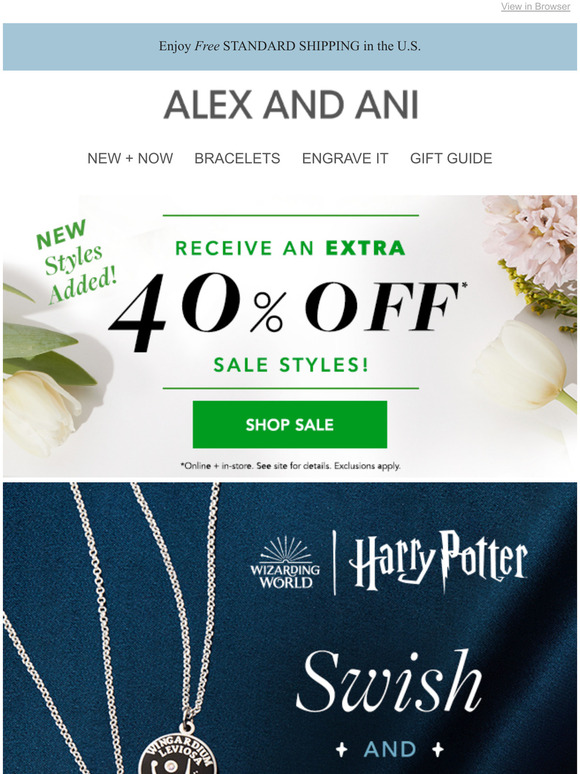Image resolution: width=580 pixels, height=774 pixels.
Task: Click the green SHOP SALE button
Action: coord(290,425)
